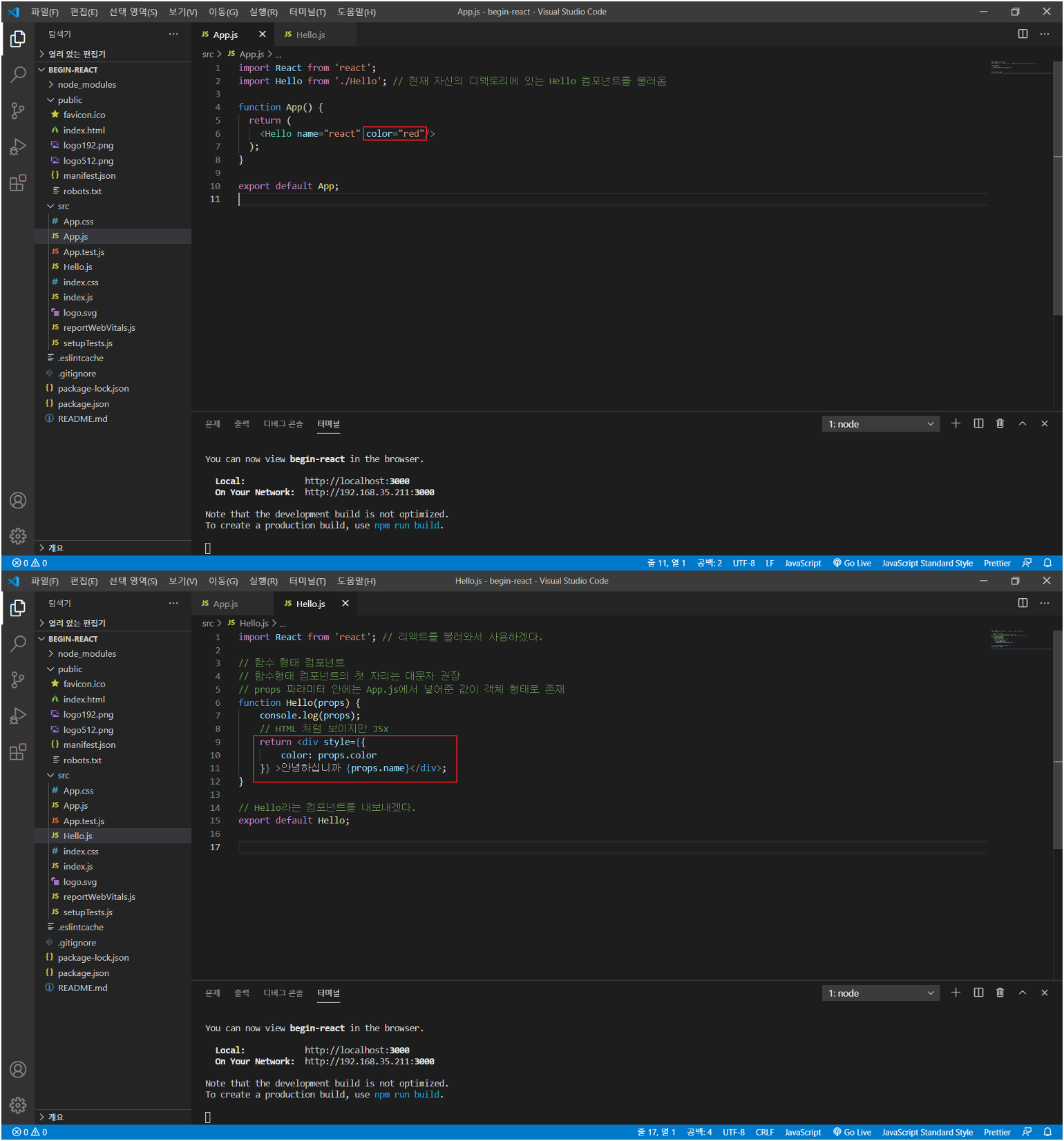Open Accounts icon in top window activity bar
This screenshot has width=1064, height=1141.
coord(18,501)
